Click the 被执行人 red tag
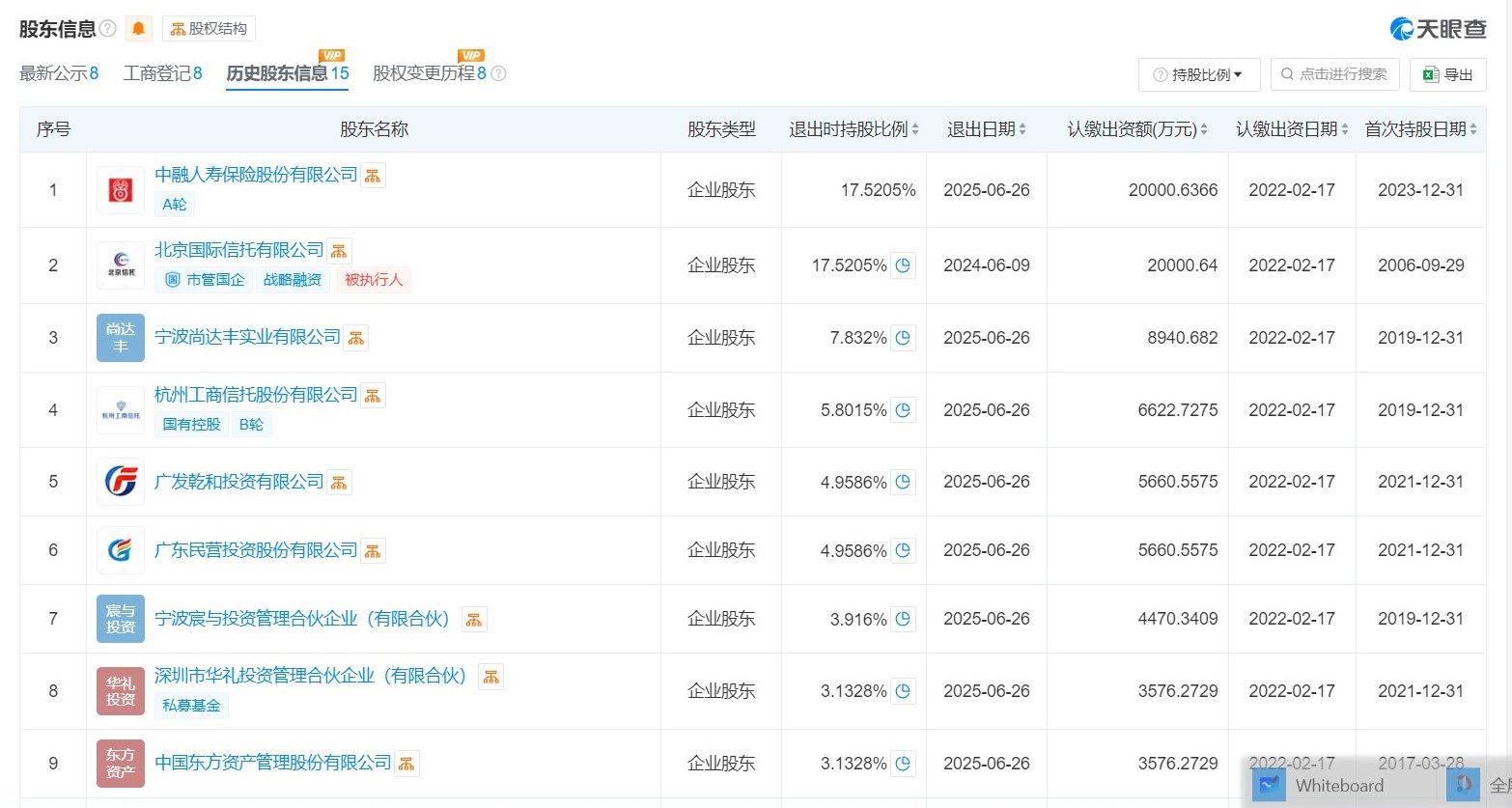Image resolution: width=1512 pixels, height=808 pixels. [374, 280]
